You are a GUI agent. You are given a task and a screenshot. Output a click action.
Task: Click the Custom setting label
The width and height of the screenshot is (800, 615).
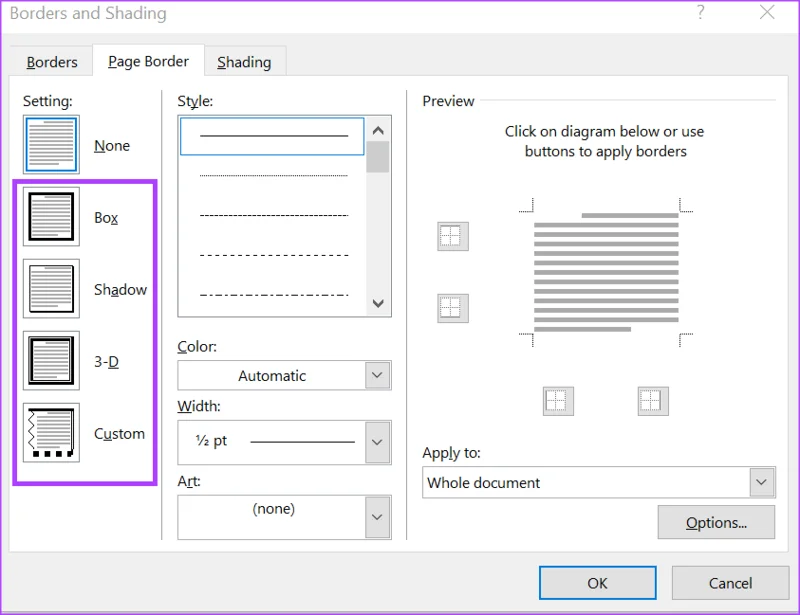pos(119,434)
